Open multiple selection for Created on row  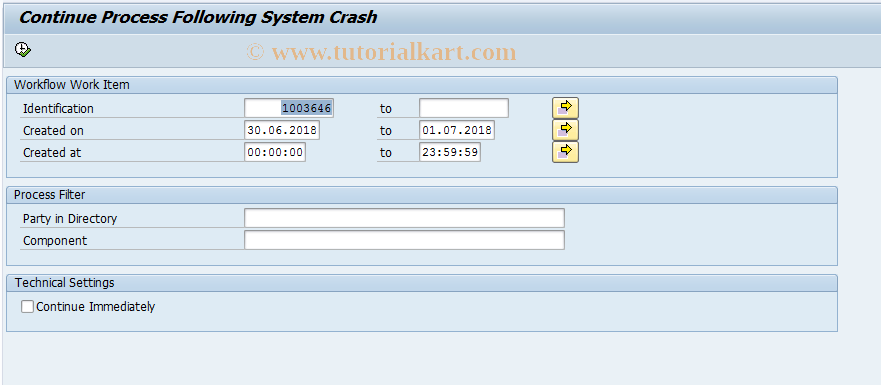point(565,130)
